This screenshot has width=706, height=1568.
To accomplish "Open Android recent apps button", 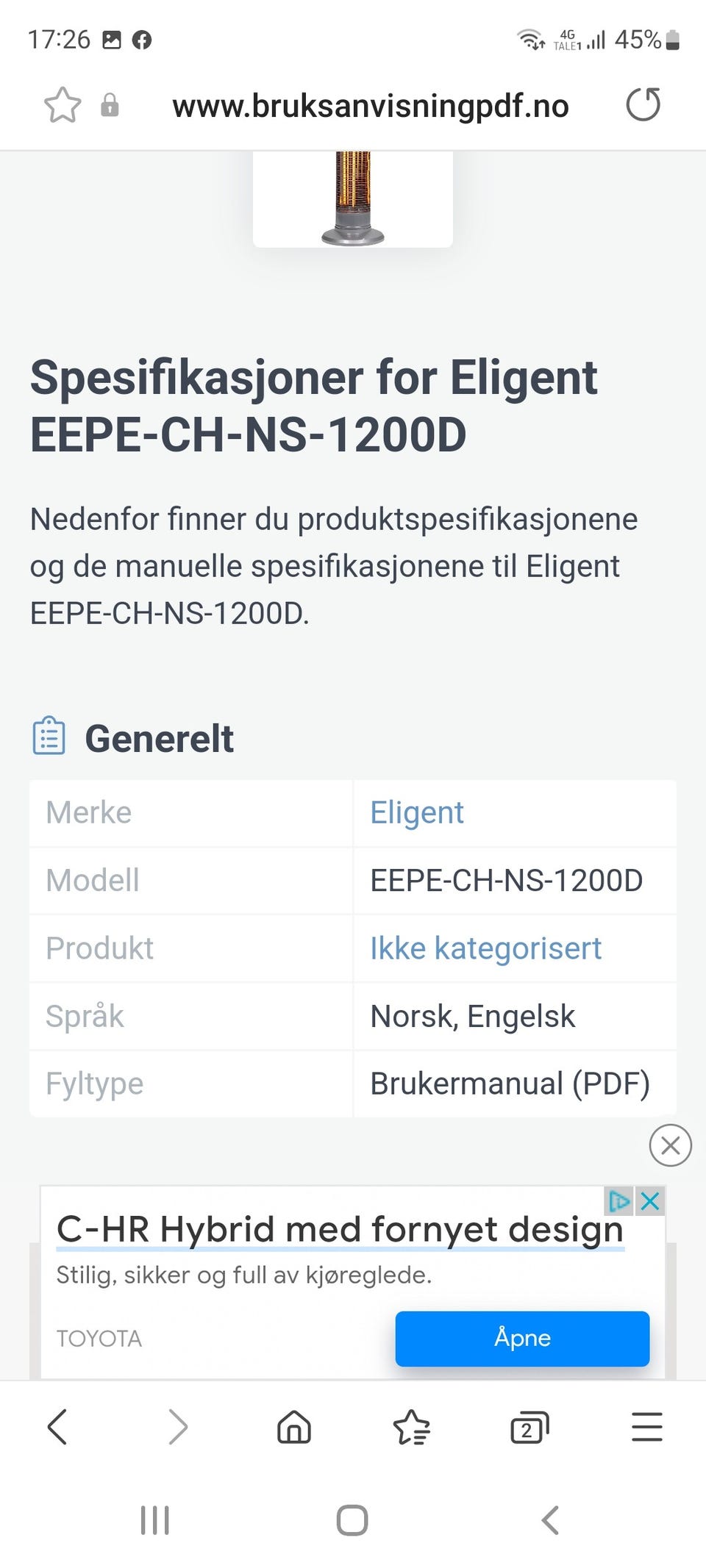I will [x=155, y=1519].
